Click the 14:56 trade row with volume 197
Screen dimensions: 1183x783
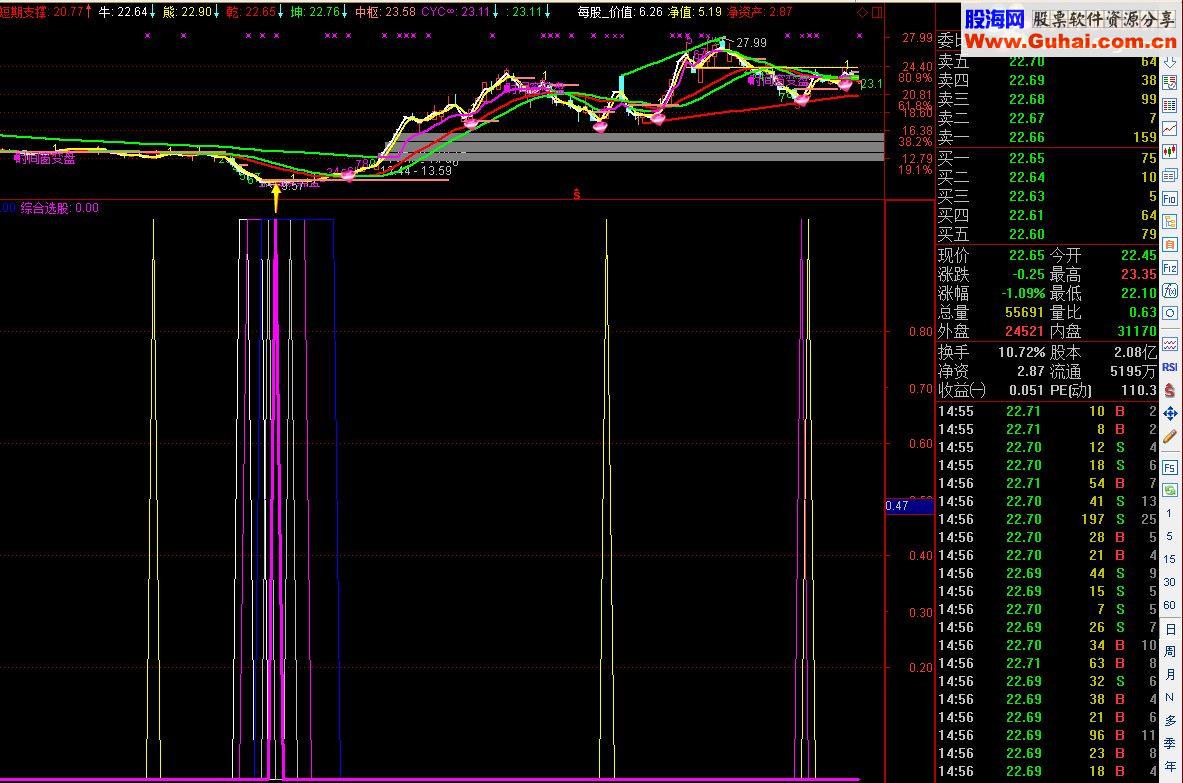coord(1047,520)
